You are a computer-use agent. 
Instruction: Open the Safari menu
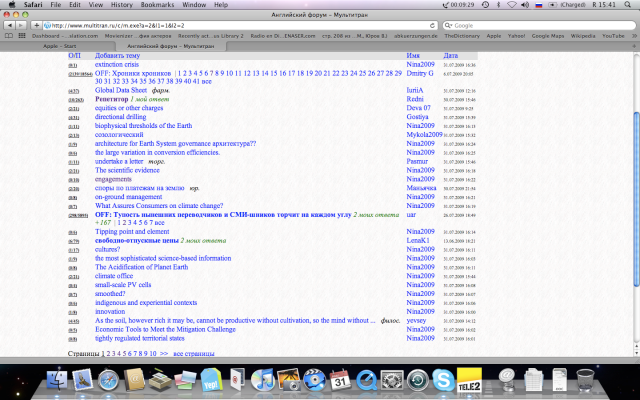point(33,4)
